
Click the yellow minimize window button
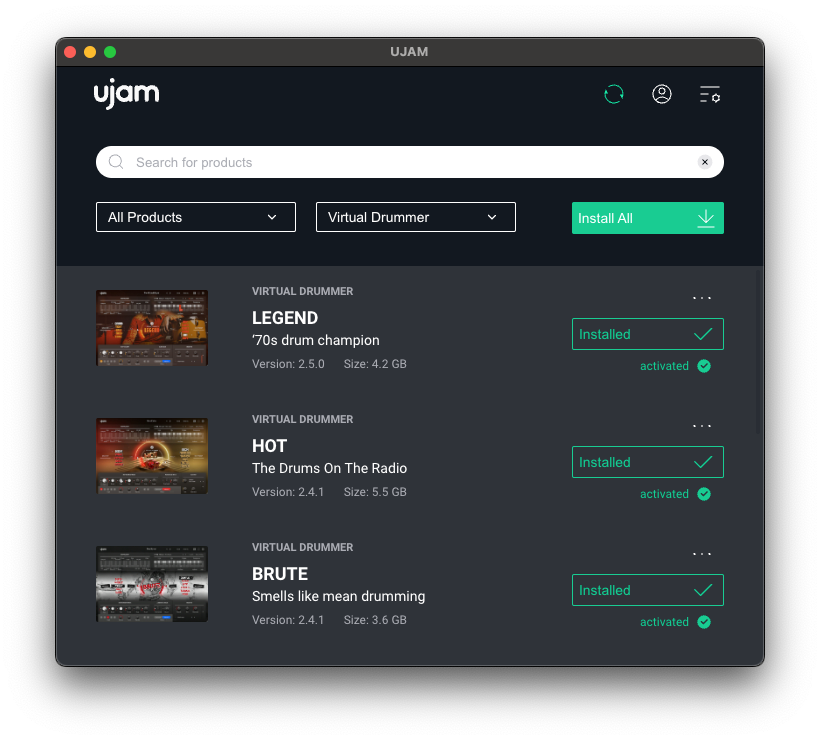(x=90, y=52)
